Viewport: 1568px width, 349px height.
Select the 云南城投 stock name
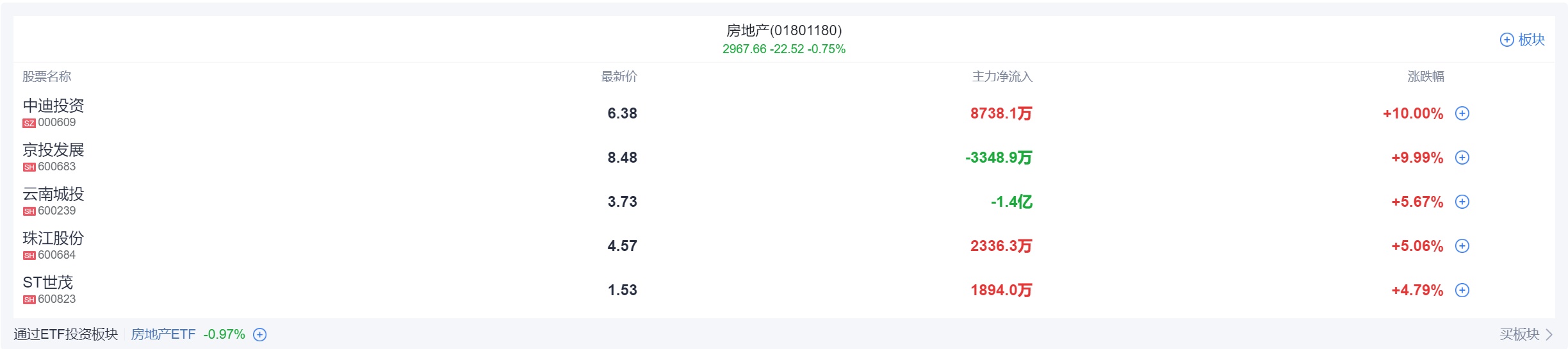pyautogui.click(x=53, y=194)
